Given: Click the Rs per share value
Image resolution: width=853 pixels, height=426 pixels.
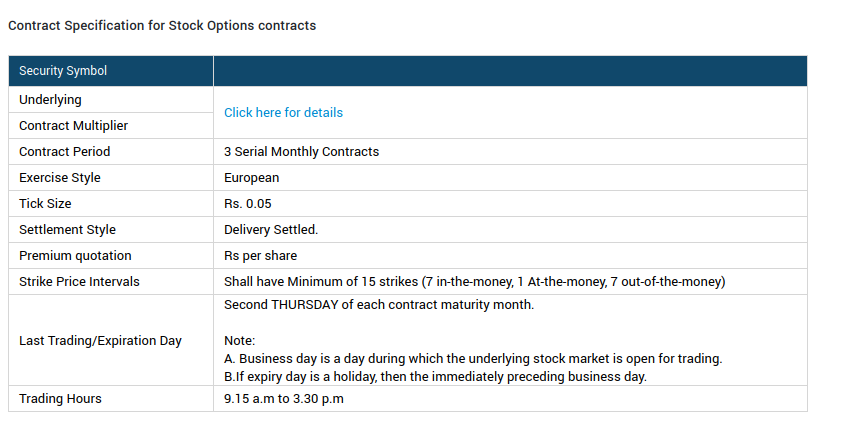Looking at the screenshot, I should click(x=261, y=256).
